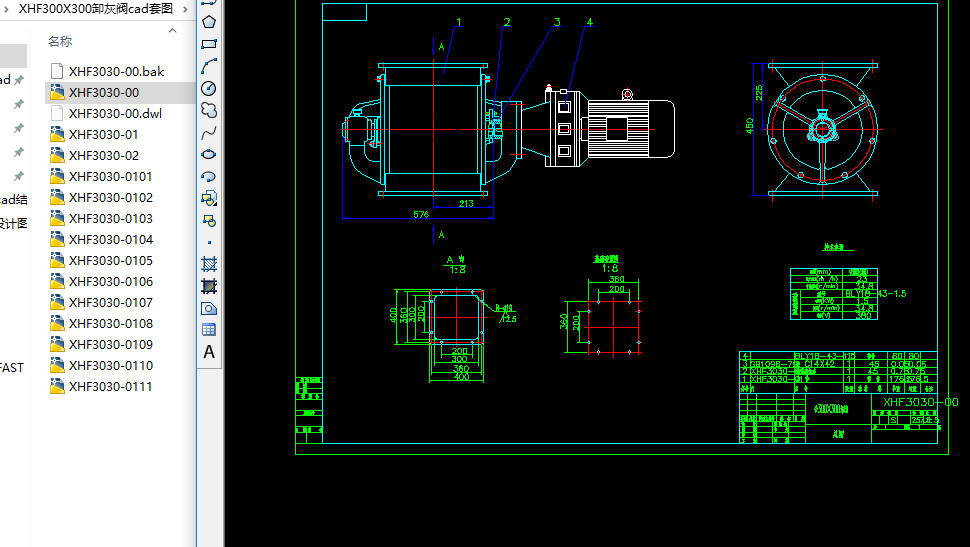The image size is (970, 547).
Task: Open the Gradient fill tool
Action: pos(209,286)
